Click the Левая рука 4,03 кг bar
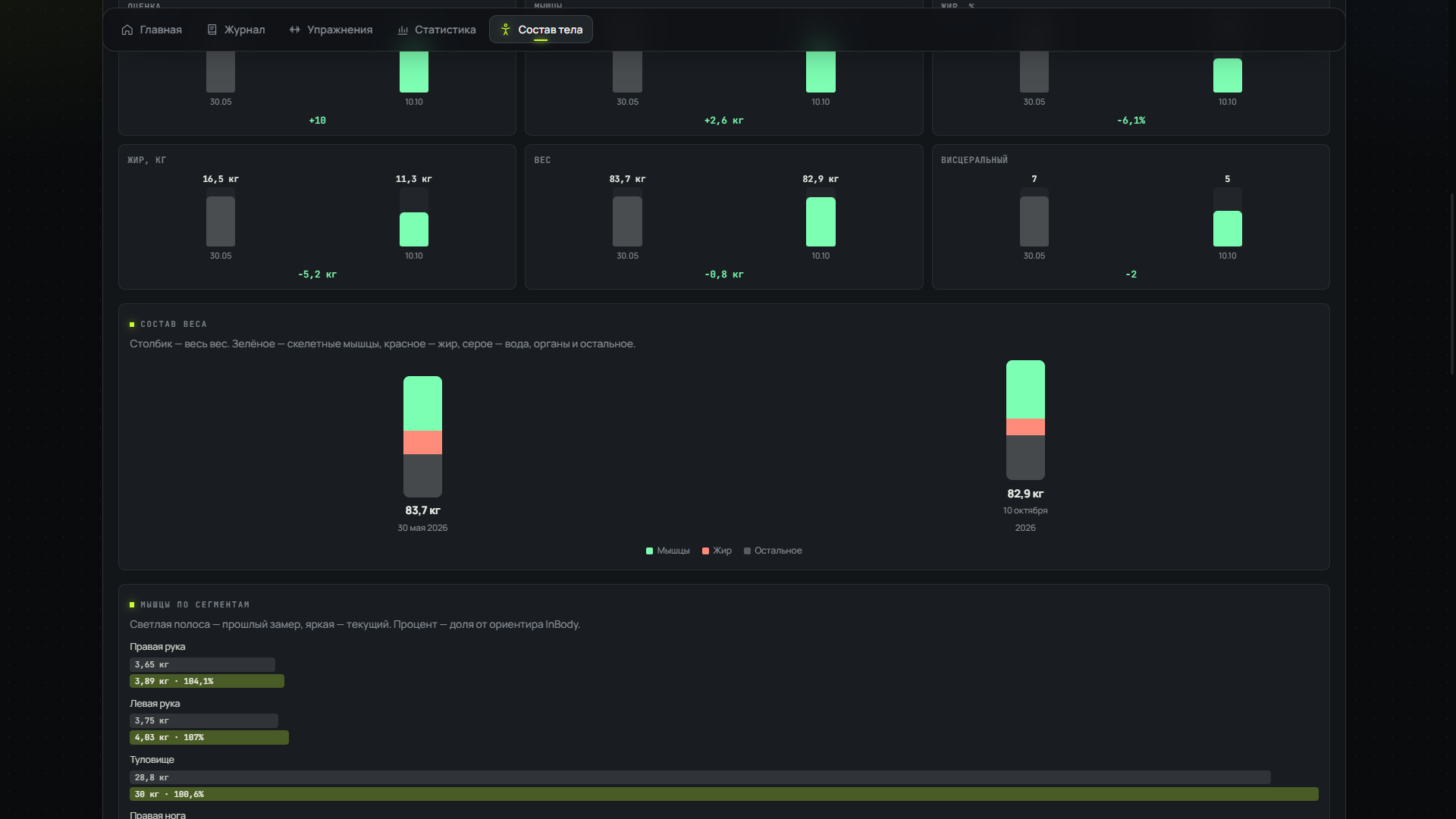 [209, 737]
